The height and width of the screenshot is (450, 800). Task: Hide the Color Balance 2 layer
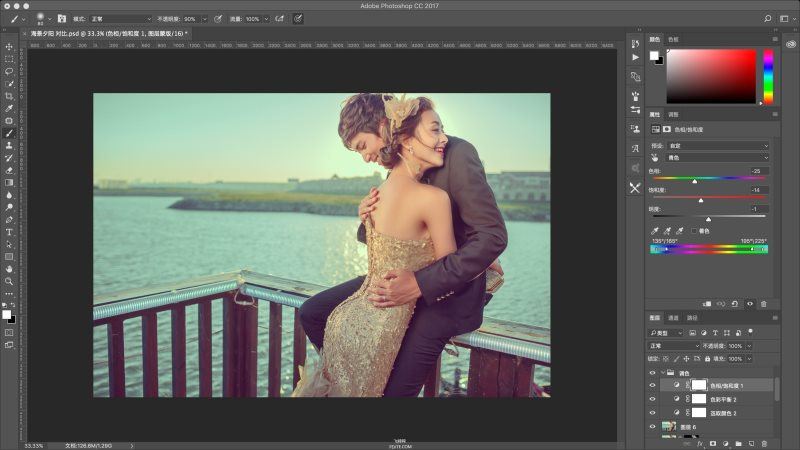653,399
